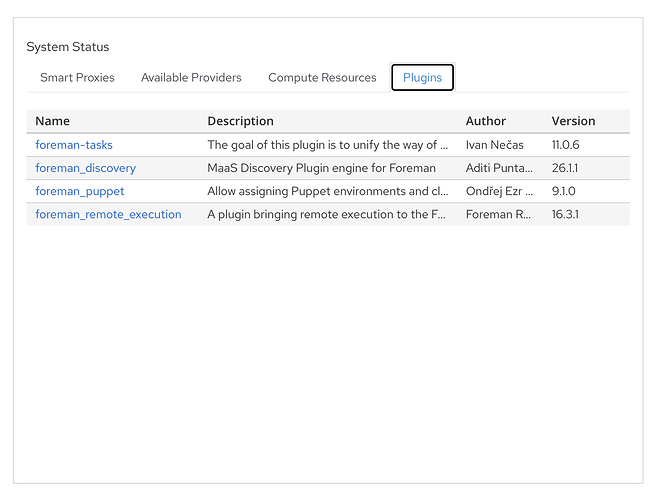Viewport: 661px width, 500px height.
Task: Click the Author column header
Action: (486, 121)
